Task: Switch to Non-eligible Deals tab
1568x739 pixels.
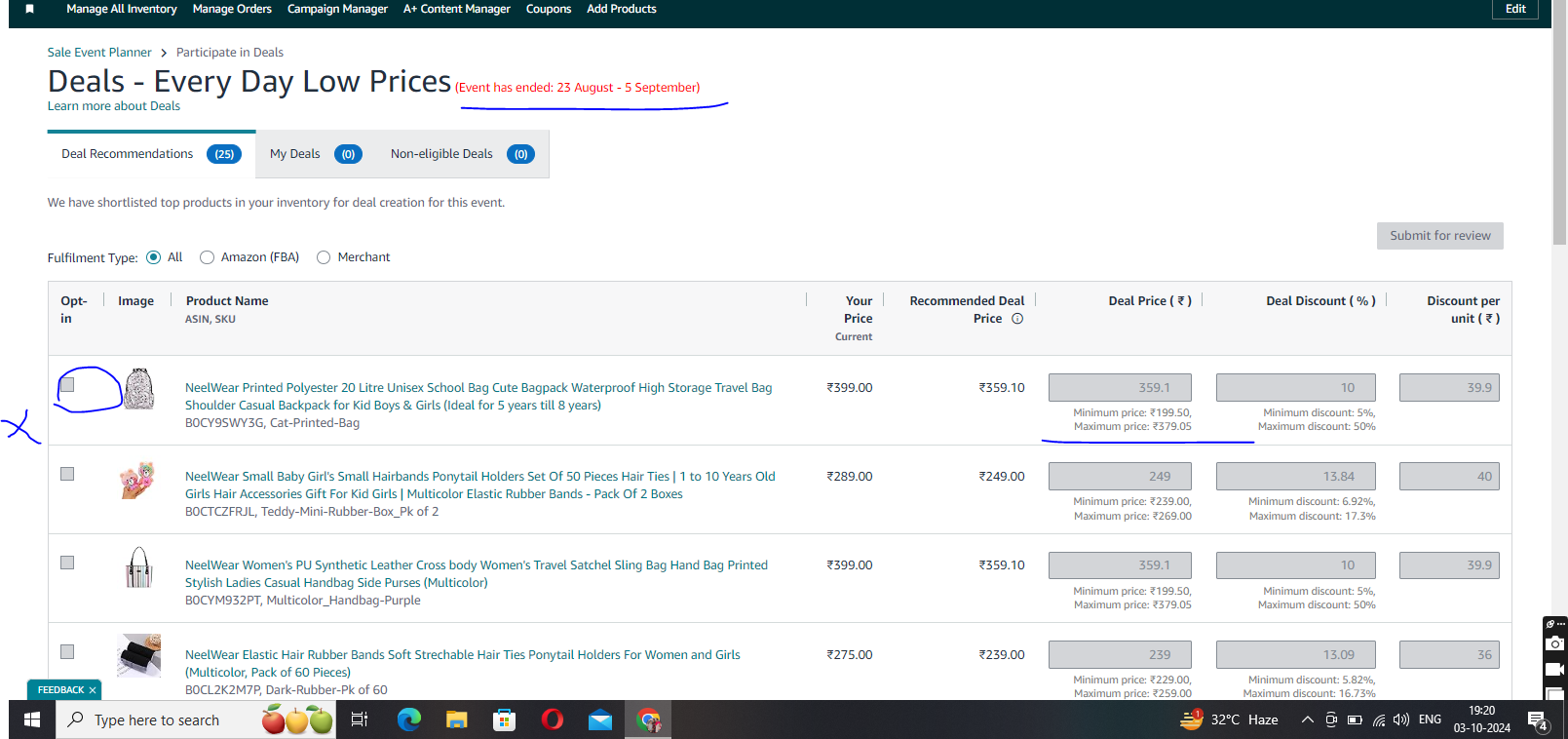Action: [462, 154]
